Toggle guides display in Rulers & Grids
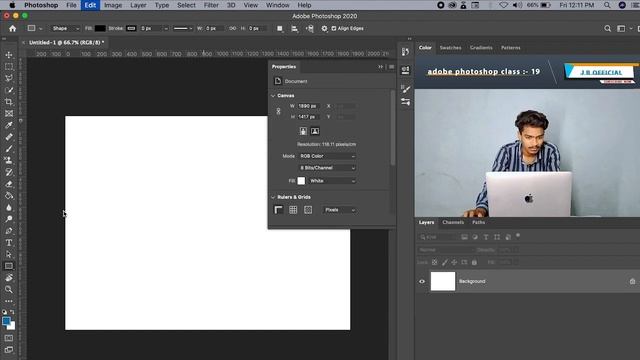The height and width of the screenshot is (360, 640). coord(308,210)
